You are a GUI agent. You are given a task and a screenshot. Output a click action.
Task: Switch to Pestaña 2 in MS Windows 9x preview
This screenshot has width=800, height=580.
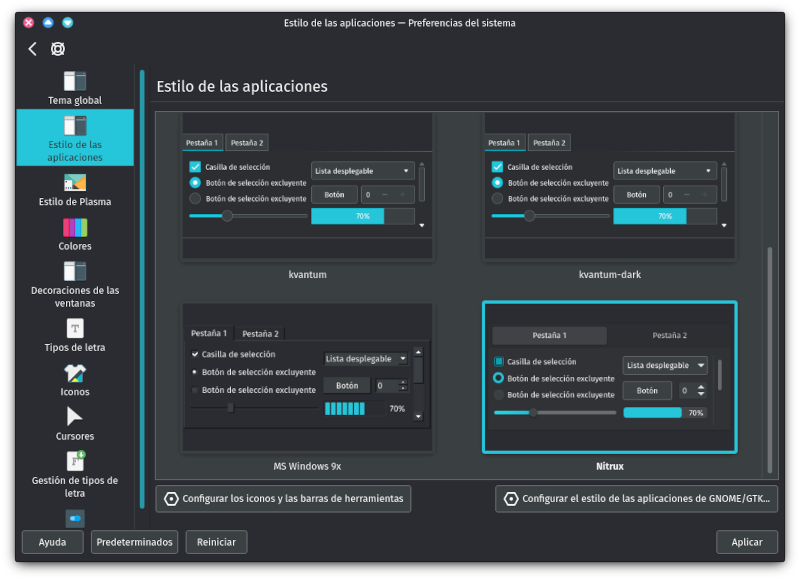(x=261, y=333)
